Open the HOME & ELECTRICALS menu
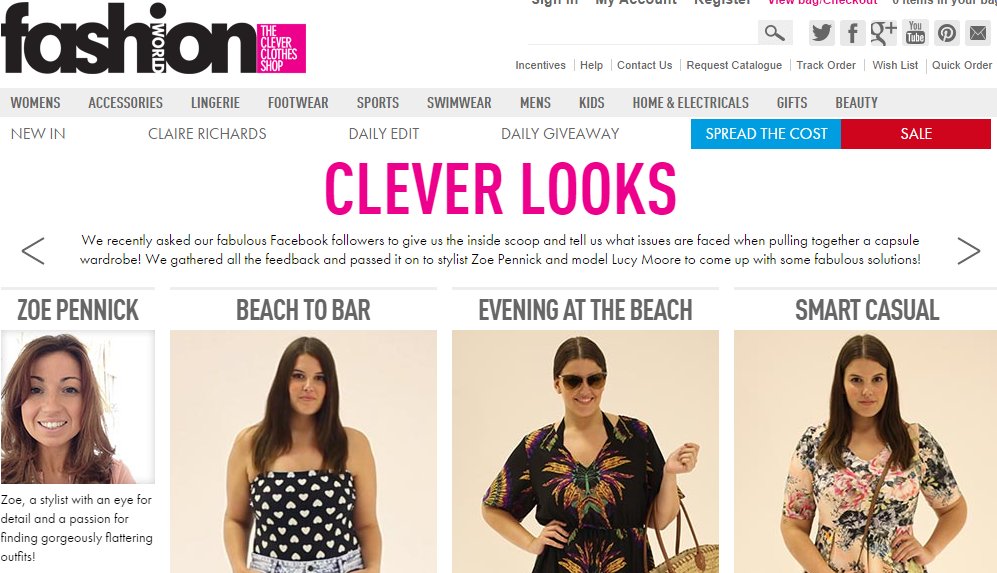 coord(691,102)
